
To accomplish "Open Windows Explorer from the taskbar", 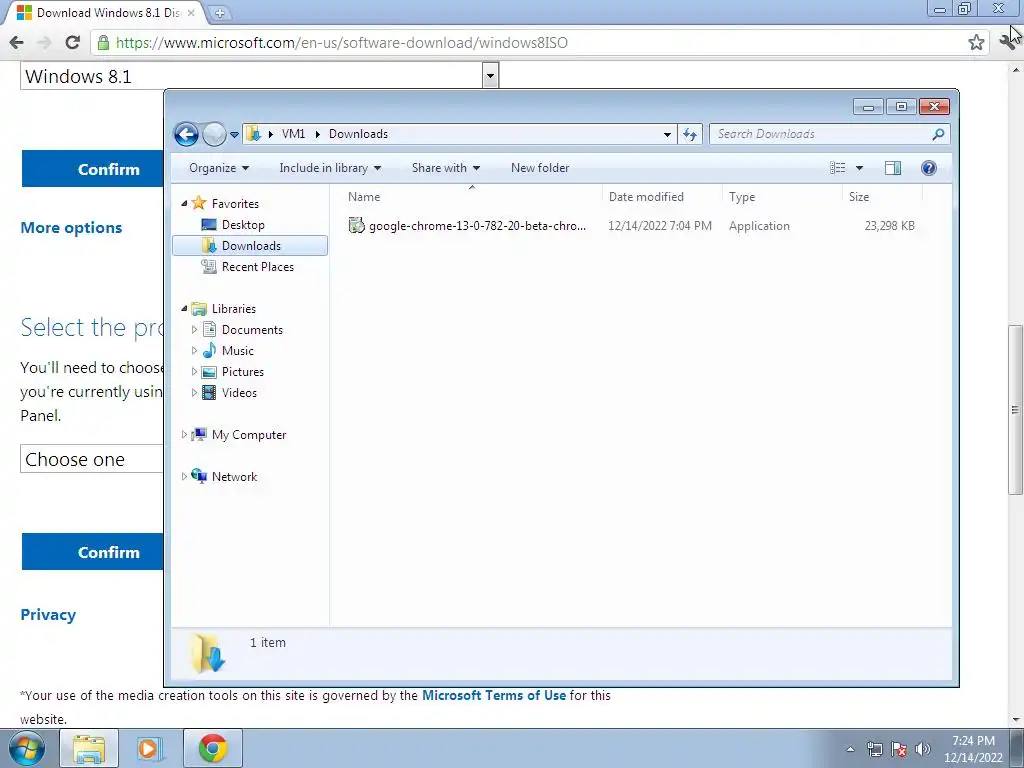I will click(x=89, y=748).
